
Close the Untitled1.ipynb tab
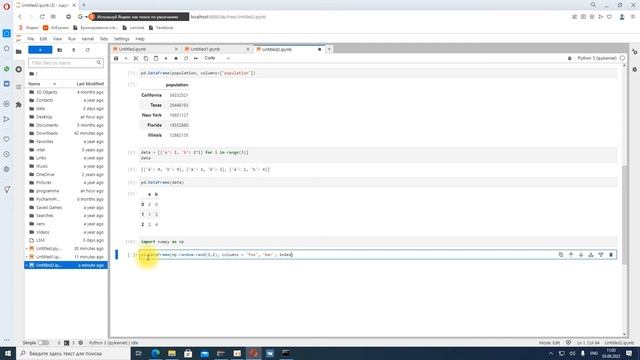(248, 49)
